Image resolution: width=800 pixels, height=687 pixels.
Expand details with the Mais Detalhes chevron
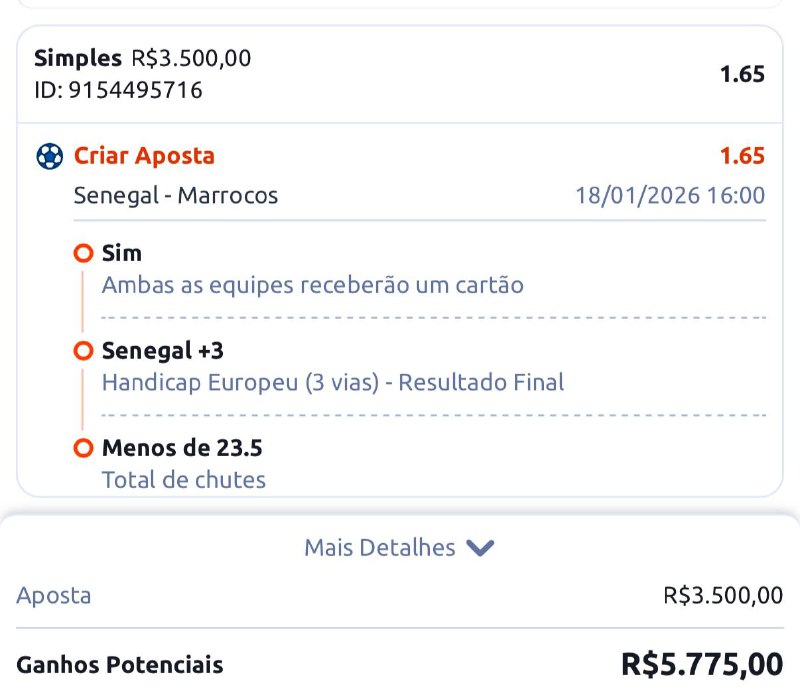point(481,548)
